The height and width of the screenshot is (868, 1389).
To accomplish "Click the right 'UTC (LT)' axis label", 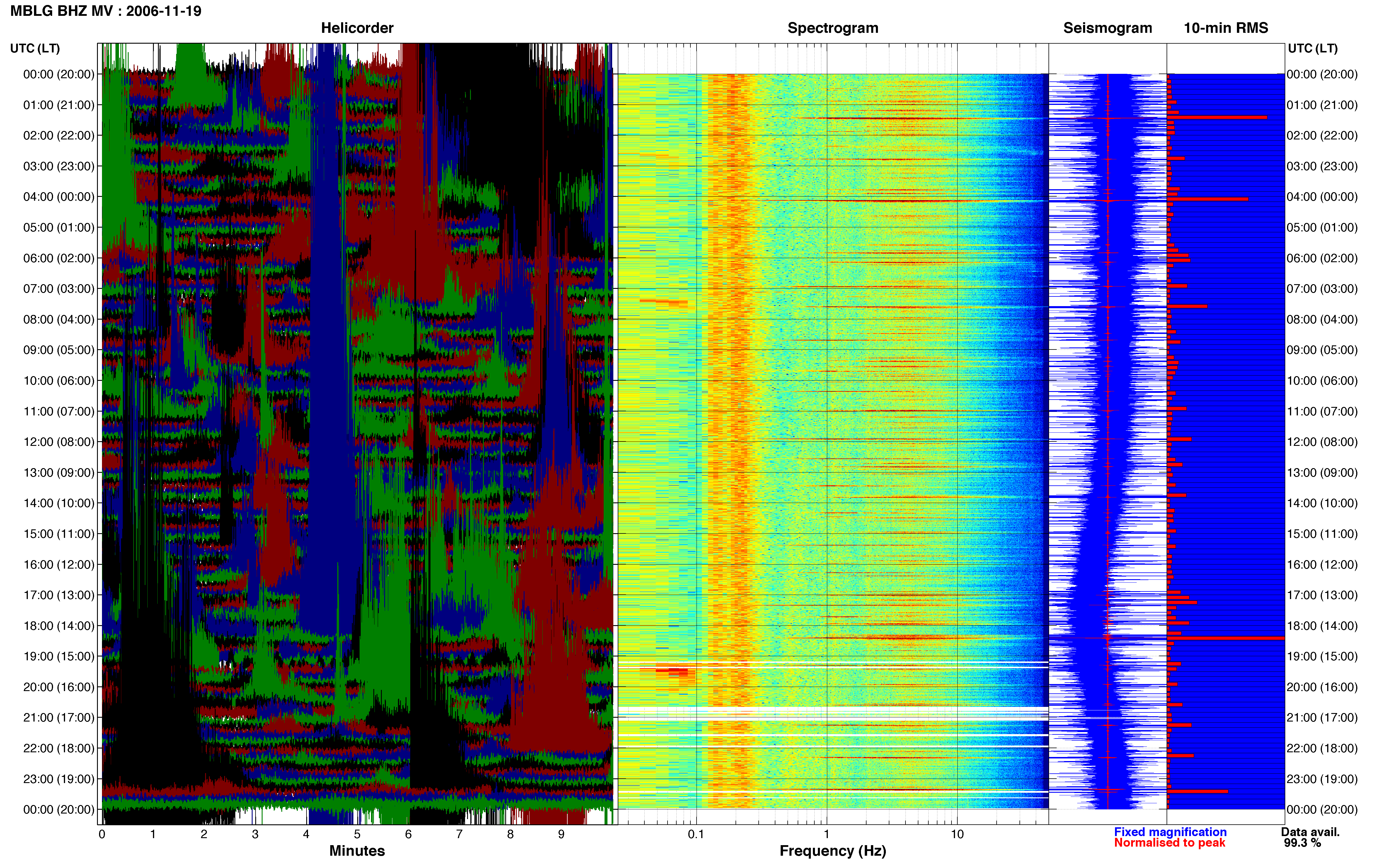I will click(x=1313, y=48).
